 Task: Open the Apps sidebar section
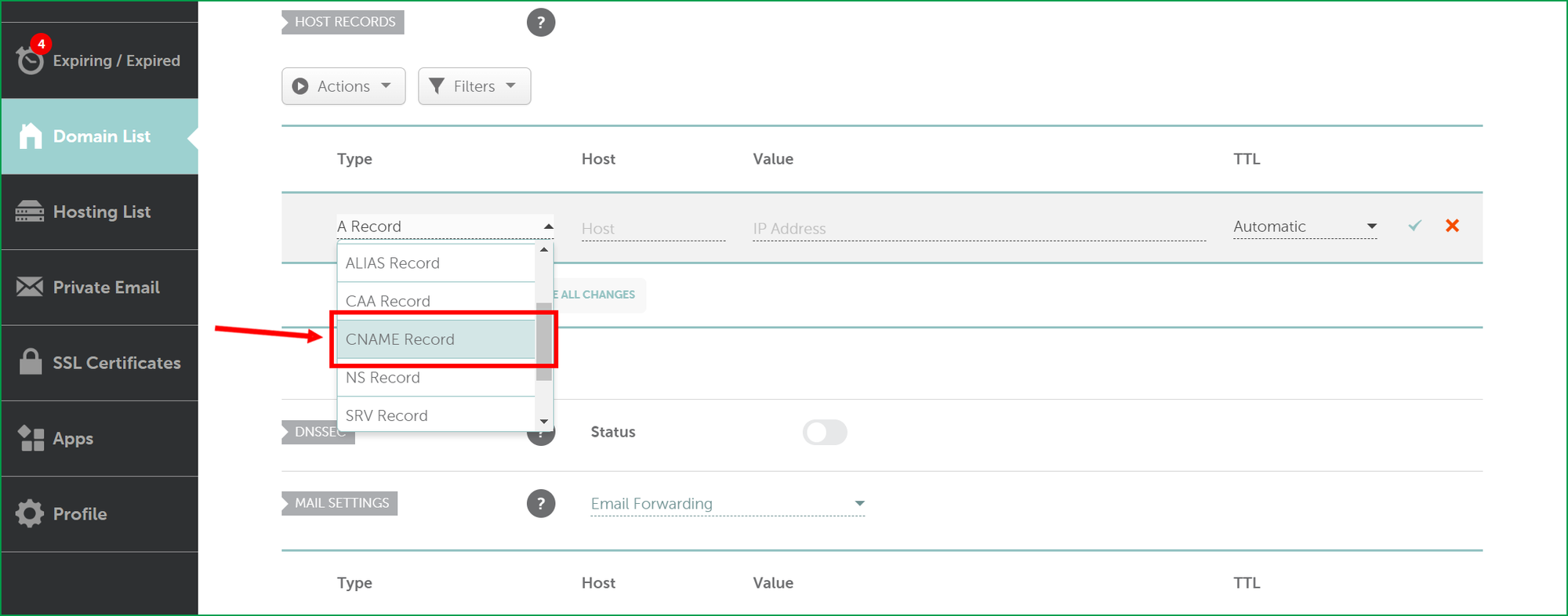[73, 439]
